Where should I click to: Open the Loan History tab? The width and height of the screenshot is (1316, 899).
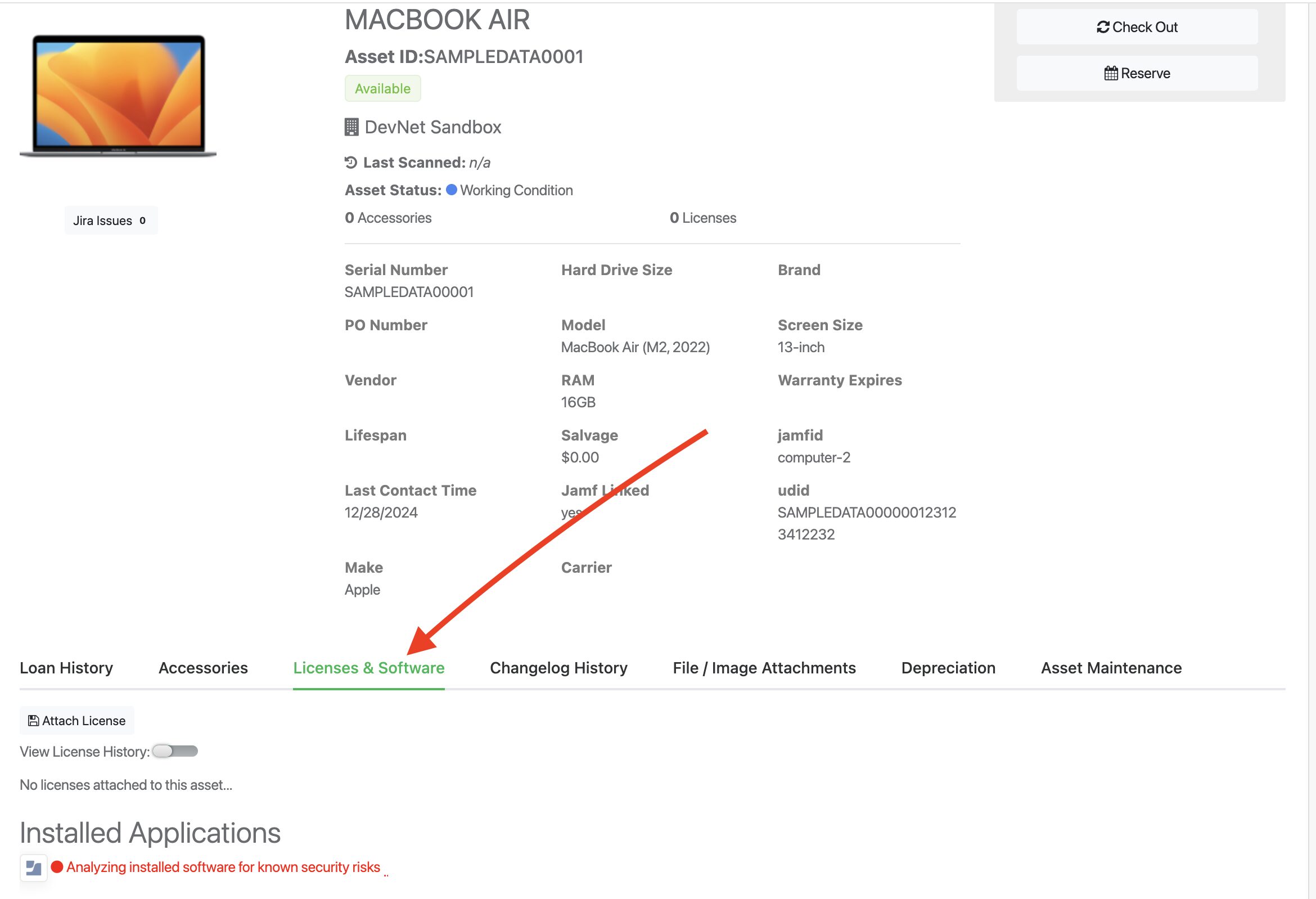[x=66, y=668]
